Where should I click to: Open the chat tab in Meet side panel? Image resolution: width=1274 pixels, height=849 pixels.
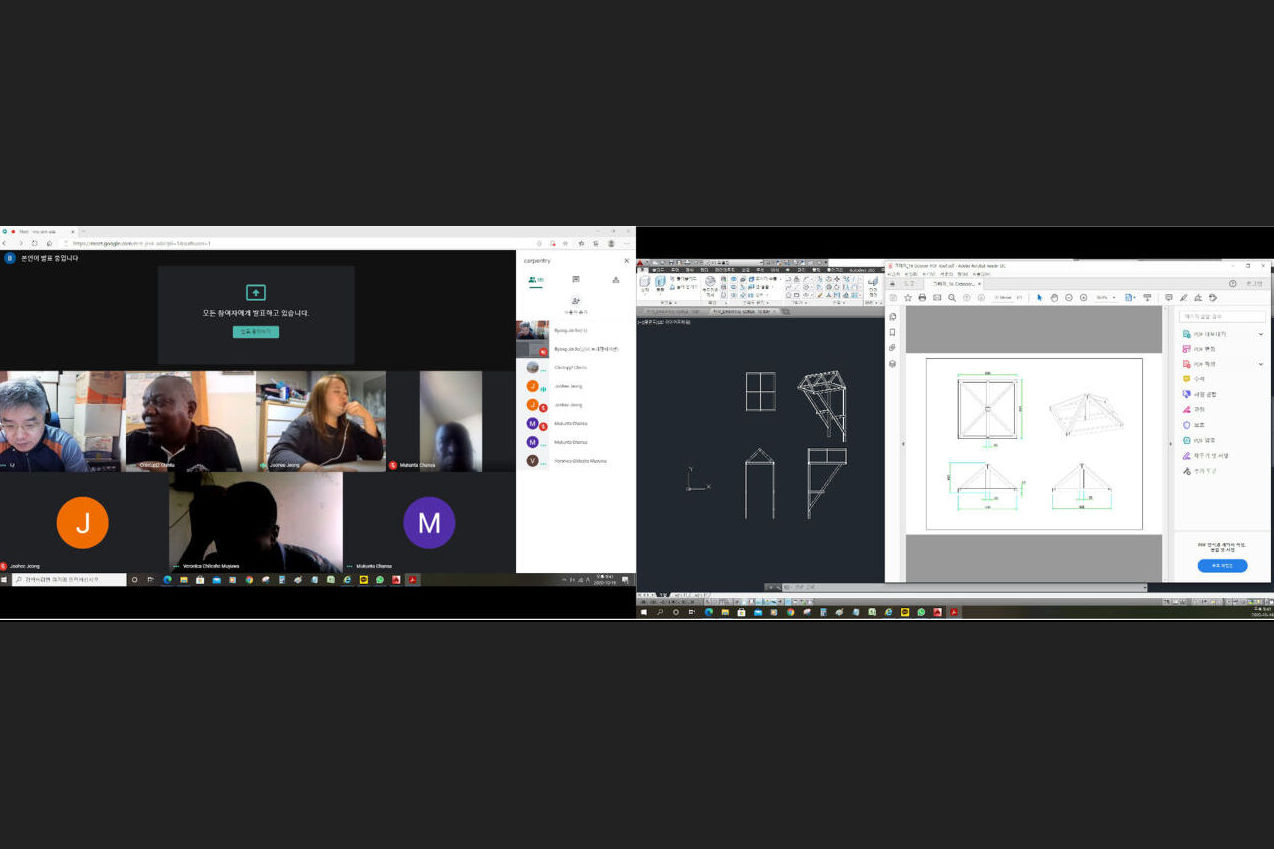pyautogui.click(x=576, y=280)
